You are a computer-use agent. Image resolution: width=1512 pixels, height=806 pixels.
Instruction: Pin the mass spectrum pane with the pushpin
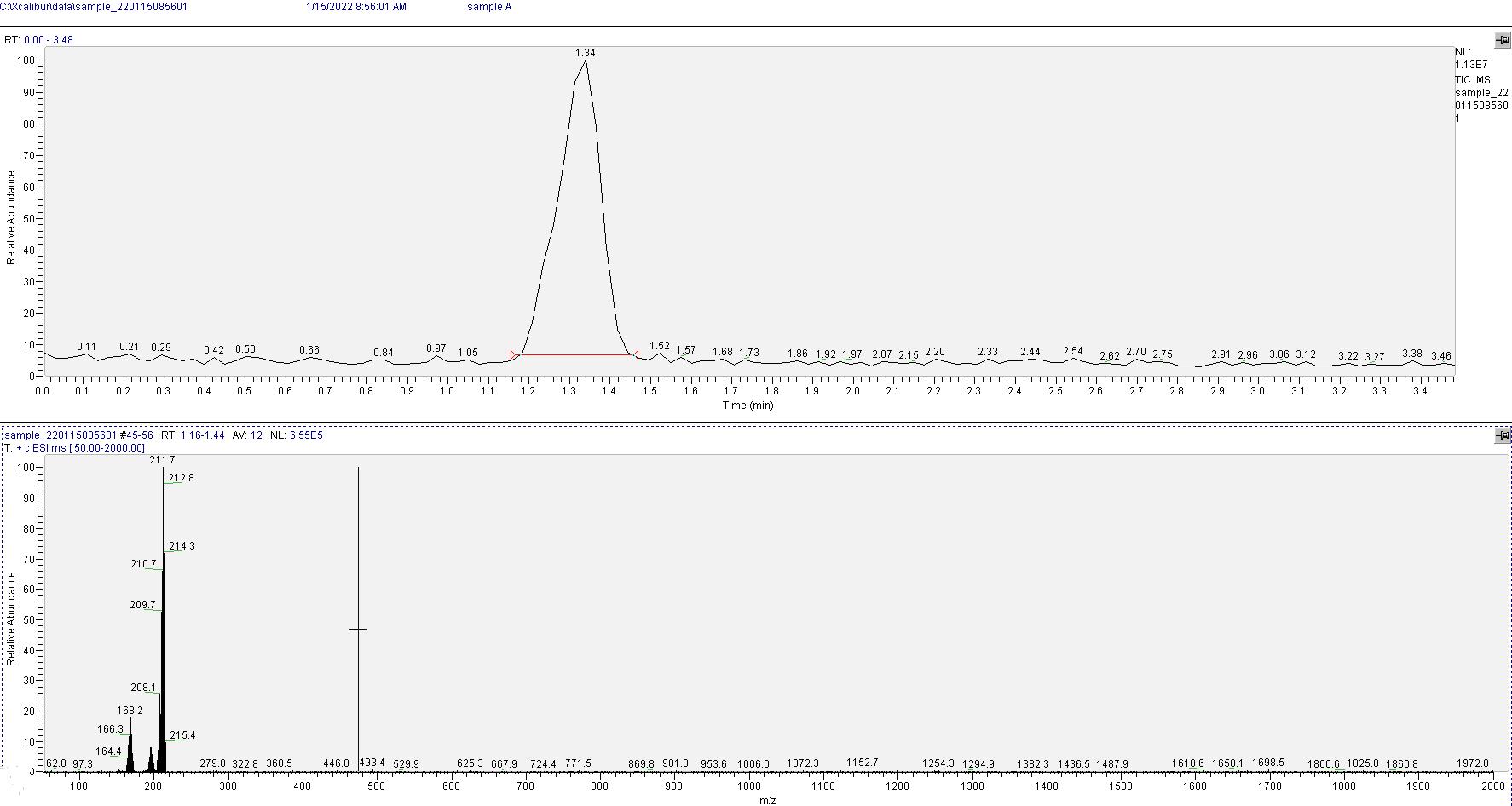(1502, 436)
